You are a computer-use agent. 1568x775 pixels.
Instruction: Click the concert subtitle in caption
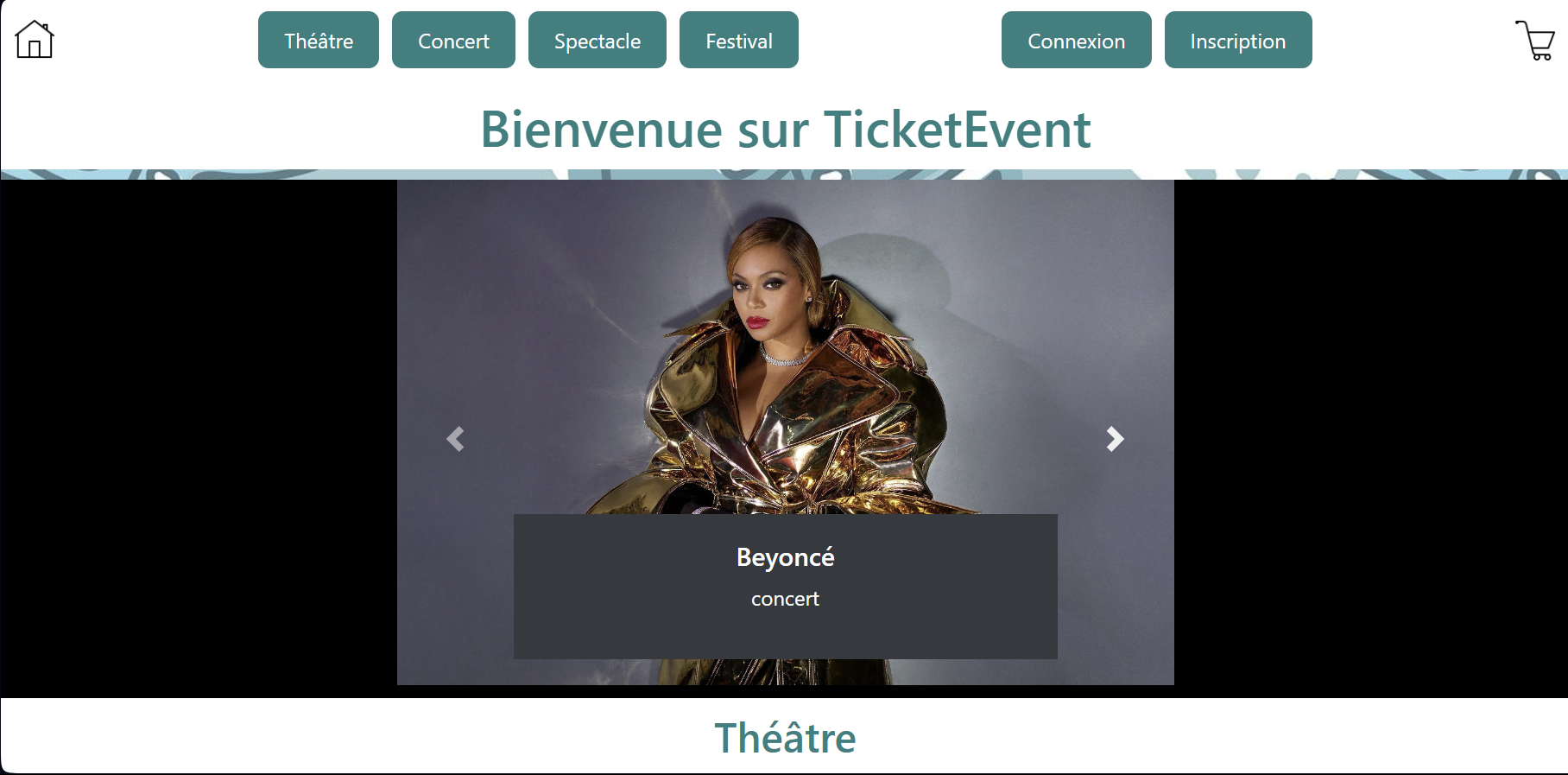point(785,599)
